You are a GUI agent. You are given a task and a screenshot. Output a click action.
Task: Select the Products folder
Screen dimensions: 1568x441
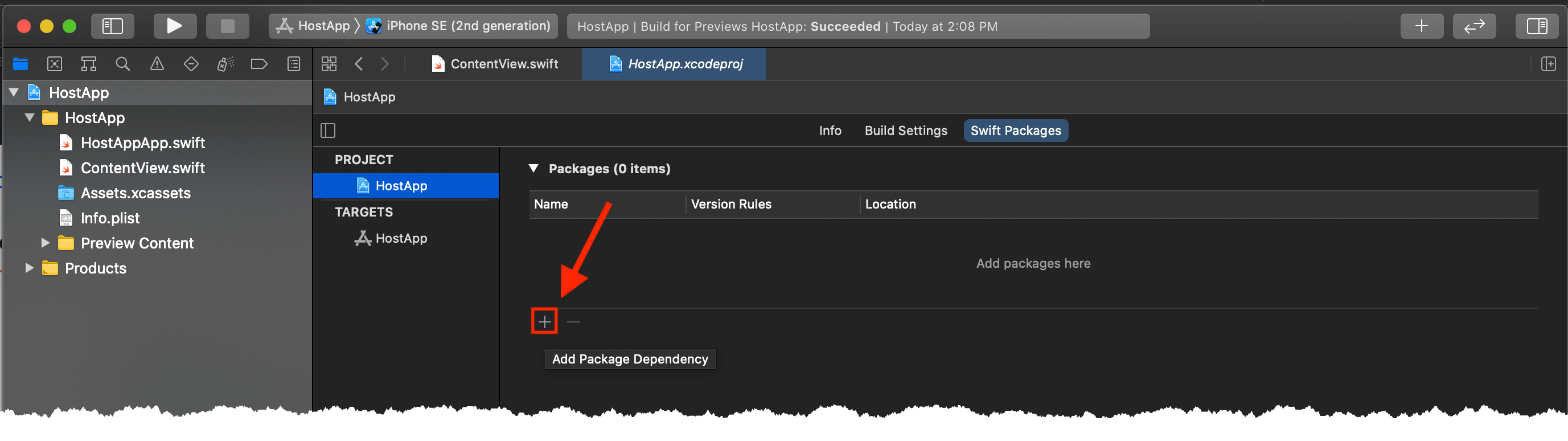tap(96, 268)
